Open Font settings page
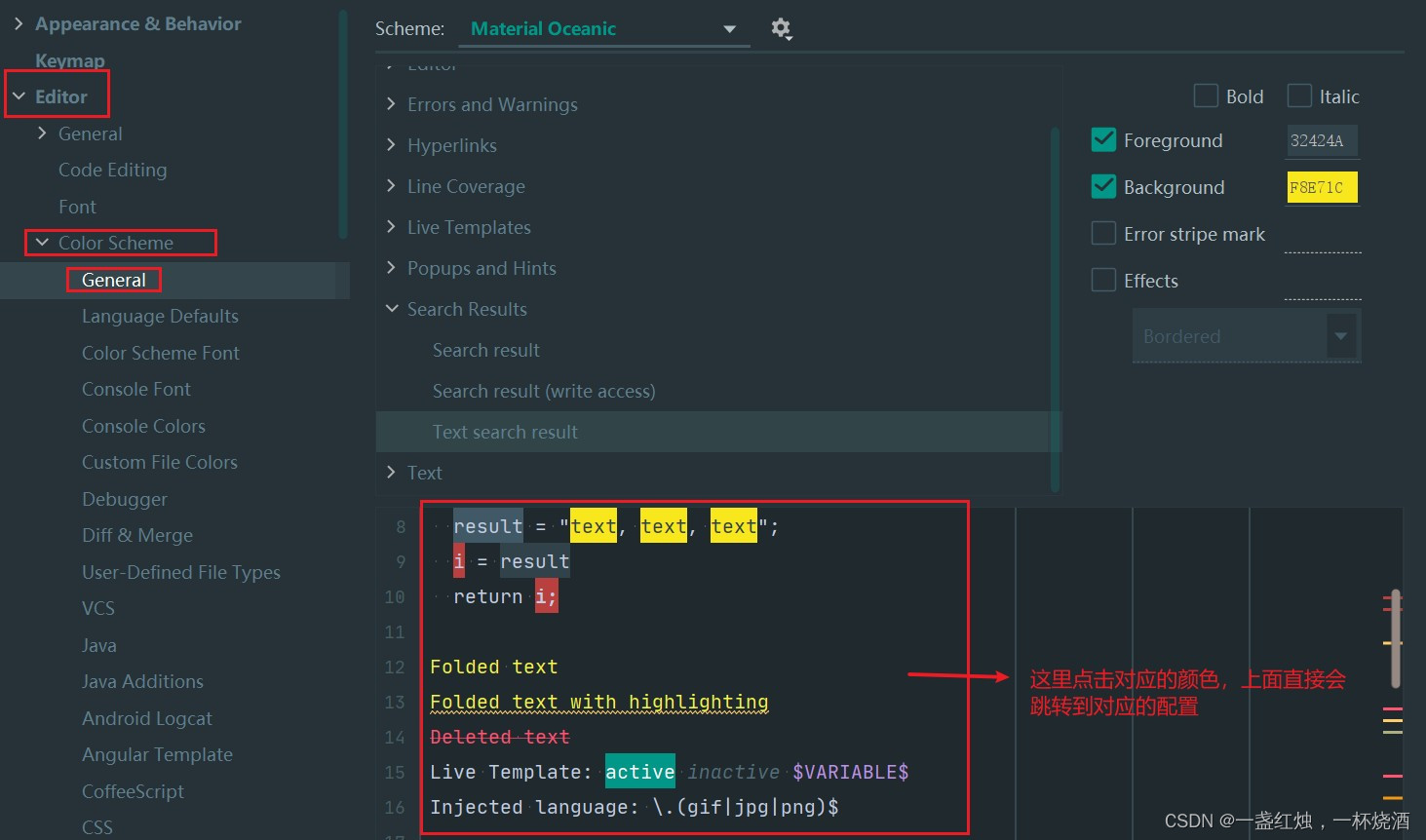 (x=77, y=207)
